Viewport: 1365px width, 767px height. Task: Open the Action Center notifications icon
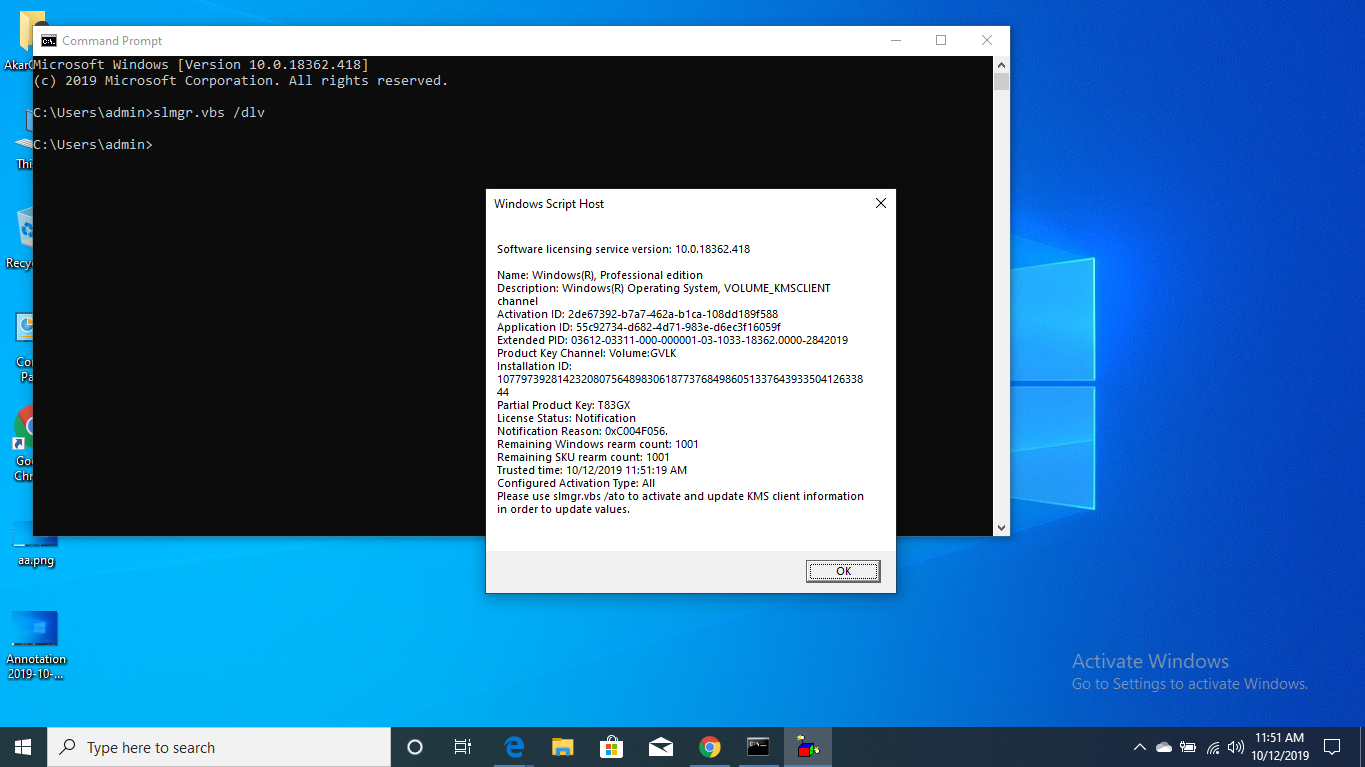tap(1332, 747)
